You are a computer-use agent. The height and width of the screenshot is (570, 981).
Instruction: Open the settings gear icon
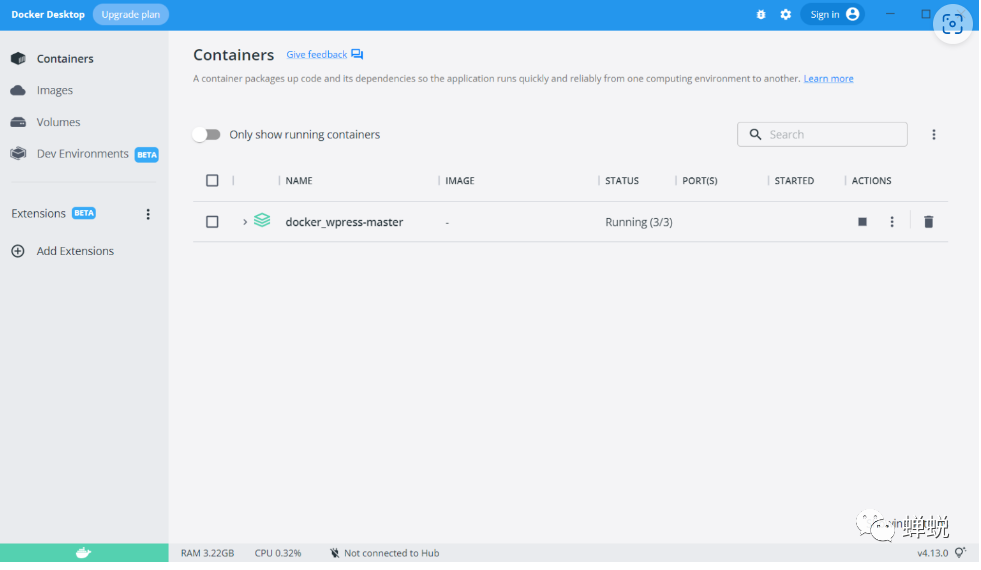pyautogui.click(x=786, y=15)
